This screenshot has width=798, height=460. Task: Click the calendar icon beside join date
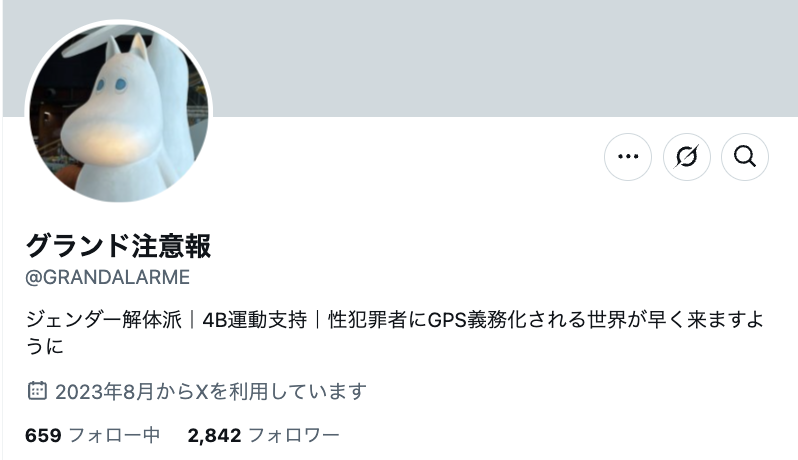tap(37, 391)
